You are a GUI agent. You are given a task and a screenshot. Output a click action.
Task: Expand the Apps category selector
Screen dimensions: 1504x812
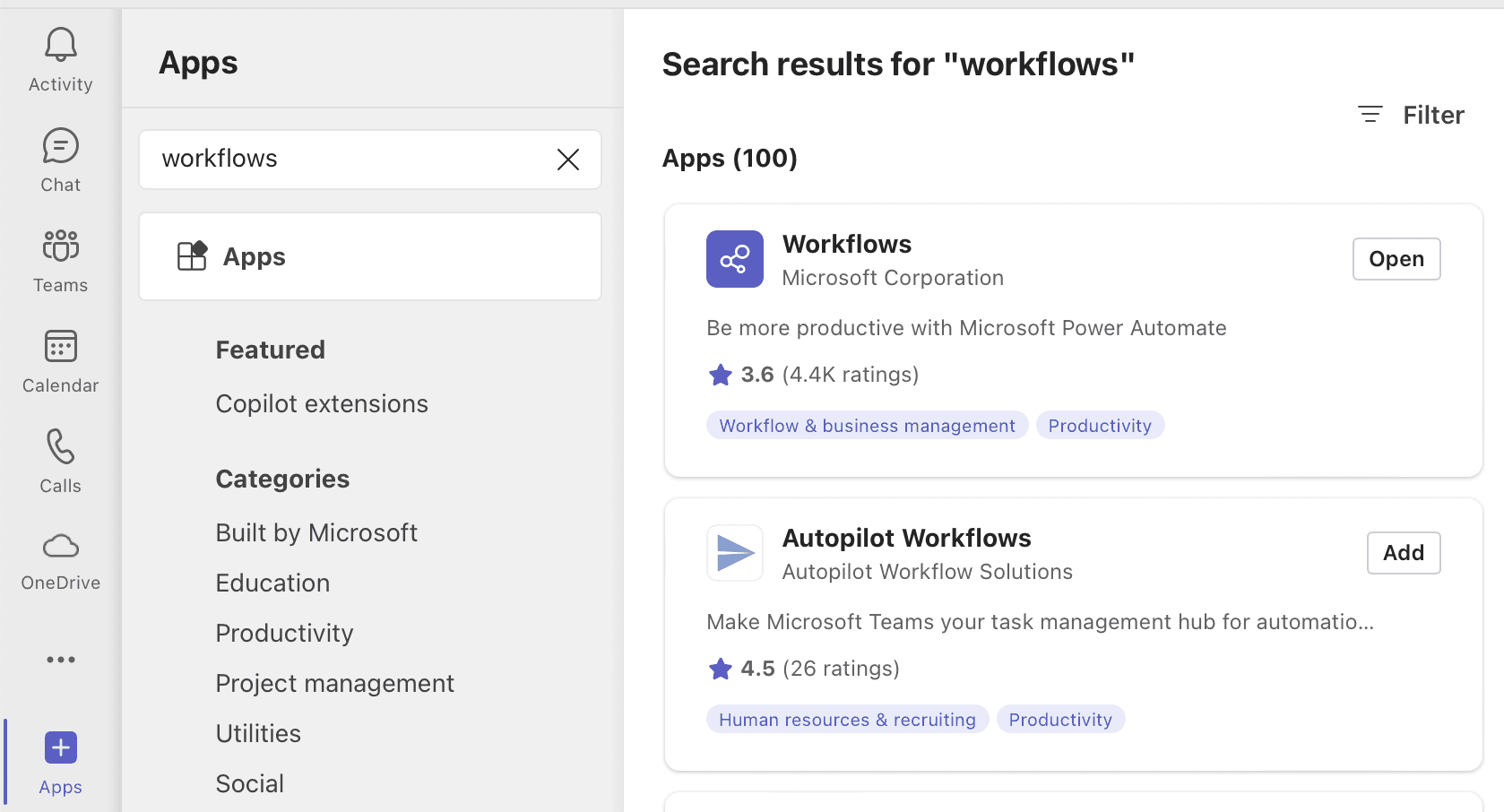369,256
